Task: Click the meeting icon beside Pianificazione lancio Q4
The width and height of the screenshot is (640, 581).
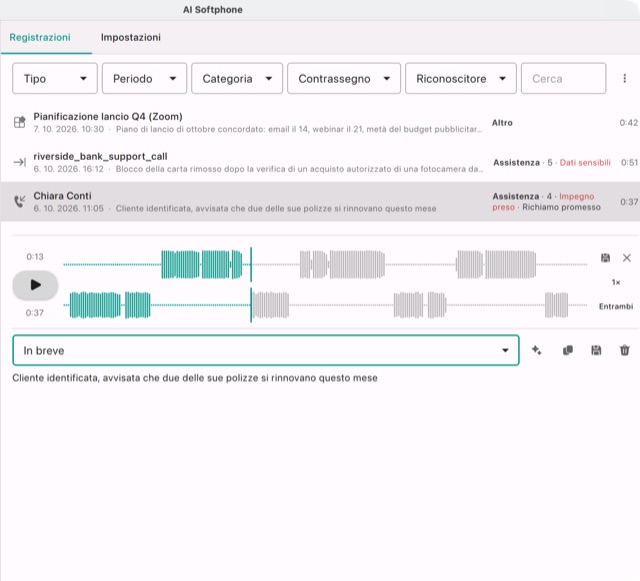Action: pos(20,122)
